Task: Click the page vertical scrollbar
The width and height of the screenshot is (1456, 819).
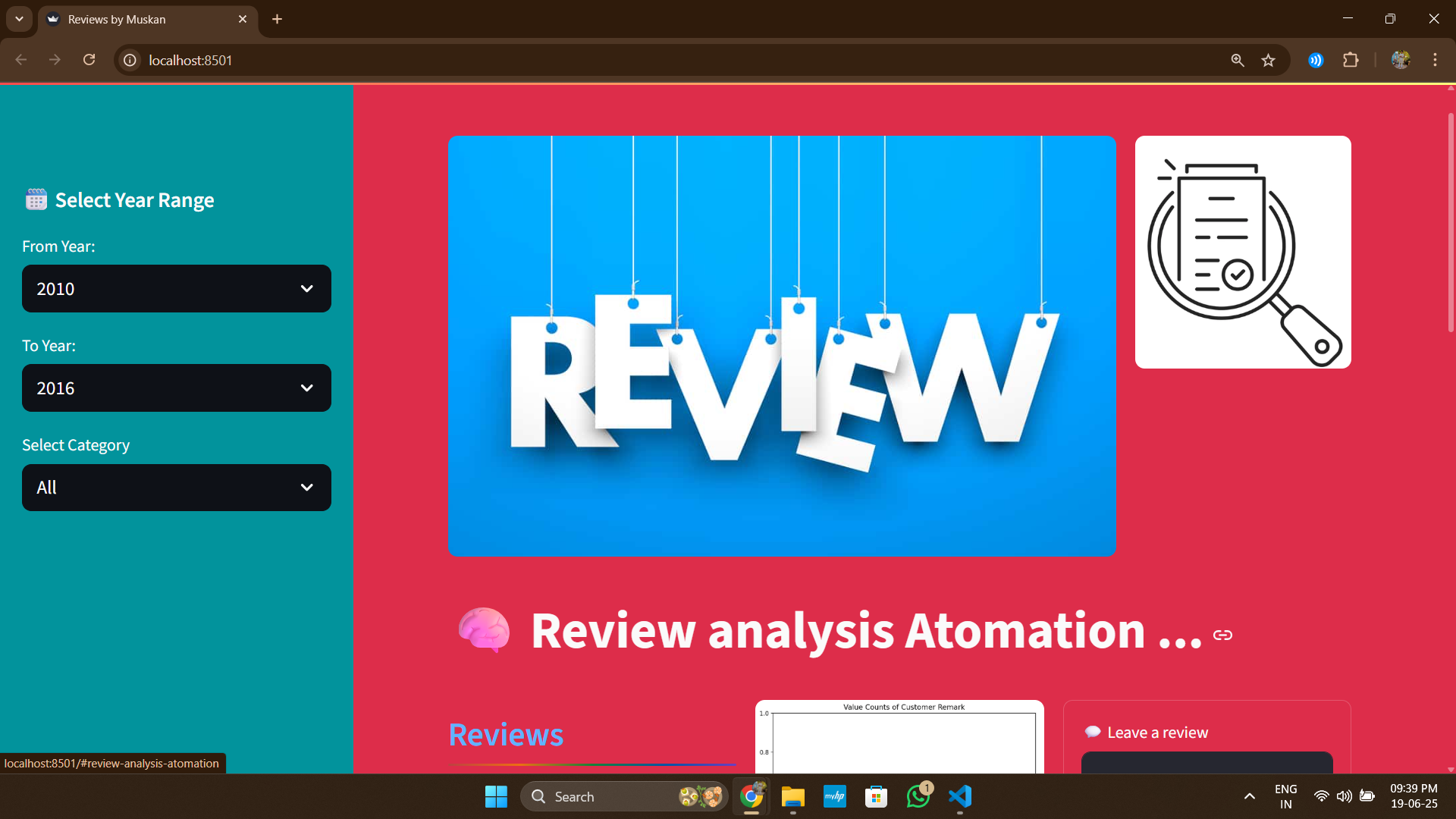Action: pos(1450,223)
